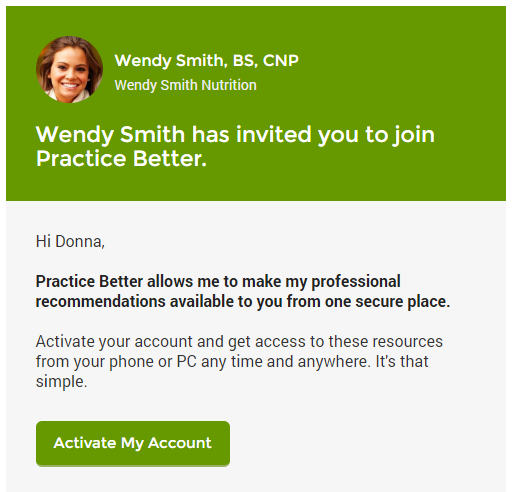Click the word 'simple.' ending the paragraph

(61, 381)
